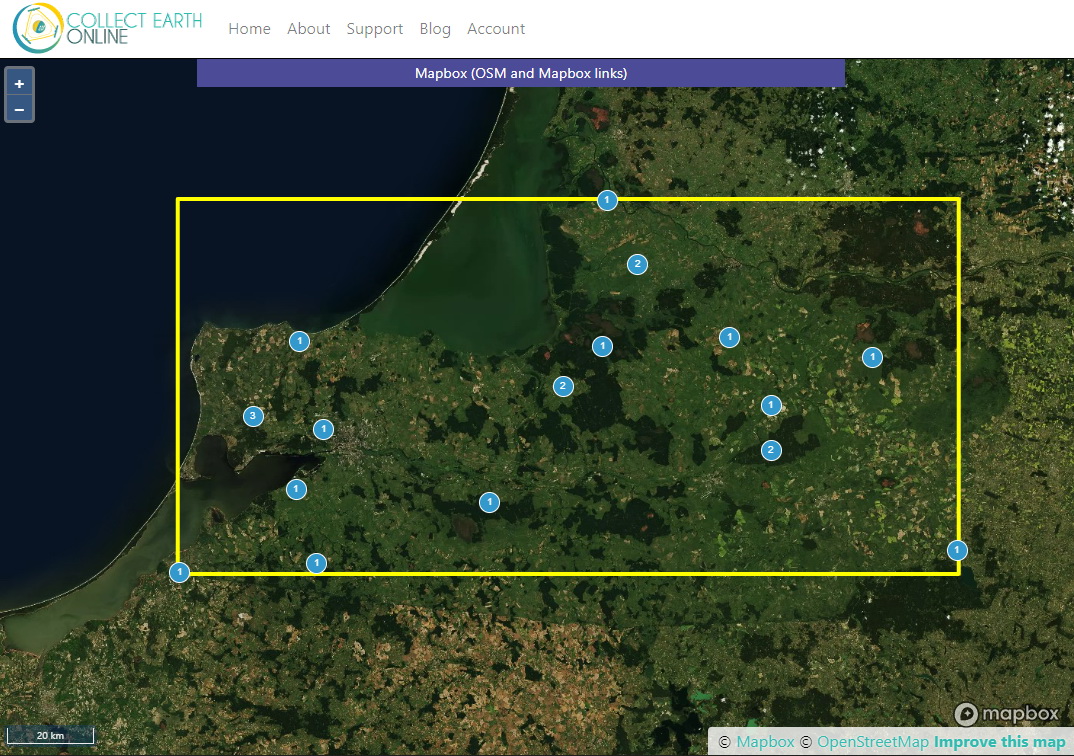This screenshot has width=1074, height=756.
Task: Click the Mapbox logo on the map
Action: 1006,714
